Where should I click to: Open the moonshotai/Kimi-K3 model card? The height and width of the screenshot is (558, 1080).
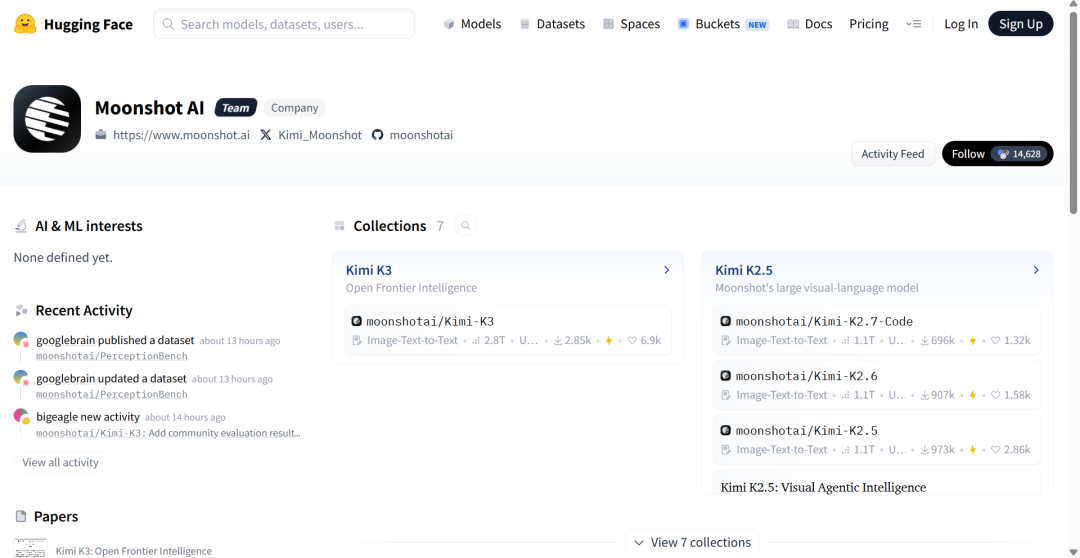(508, 331)
